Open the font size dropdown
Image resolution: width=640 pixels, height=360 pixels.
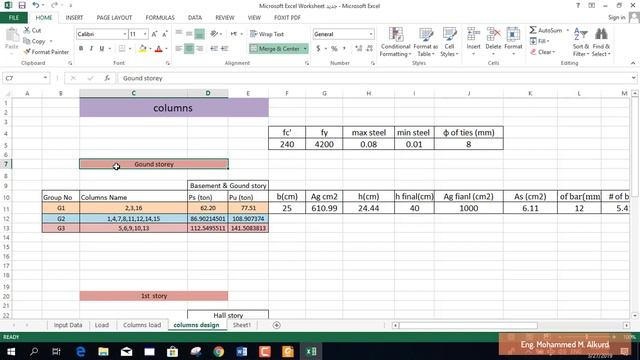pyautogui.click(x=145, y=34)
